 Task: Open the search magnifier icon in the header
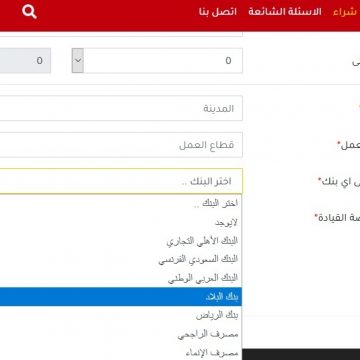(29, 12)
